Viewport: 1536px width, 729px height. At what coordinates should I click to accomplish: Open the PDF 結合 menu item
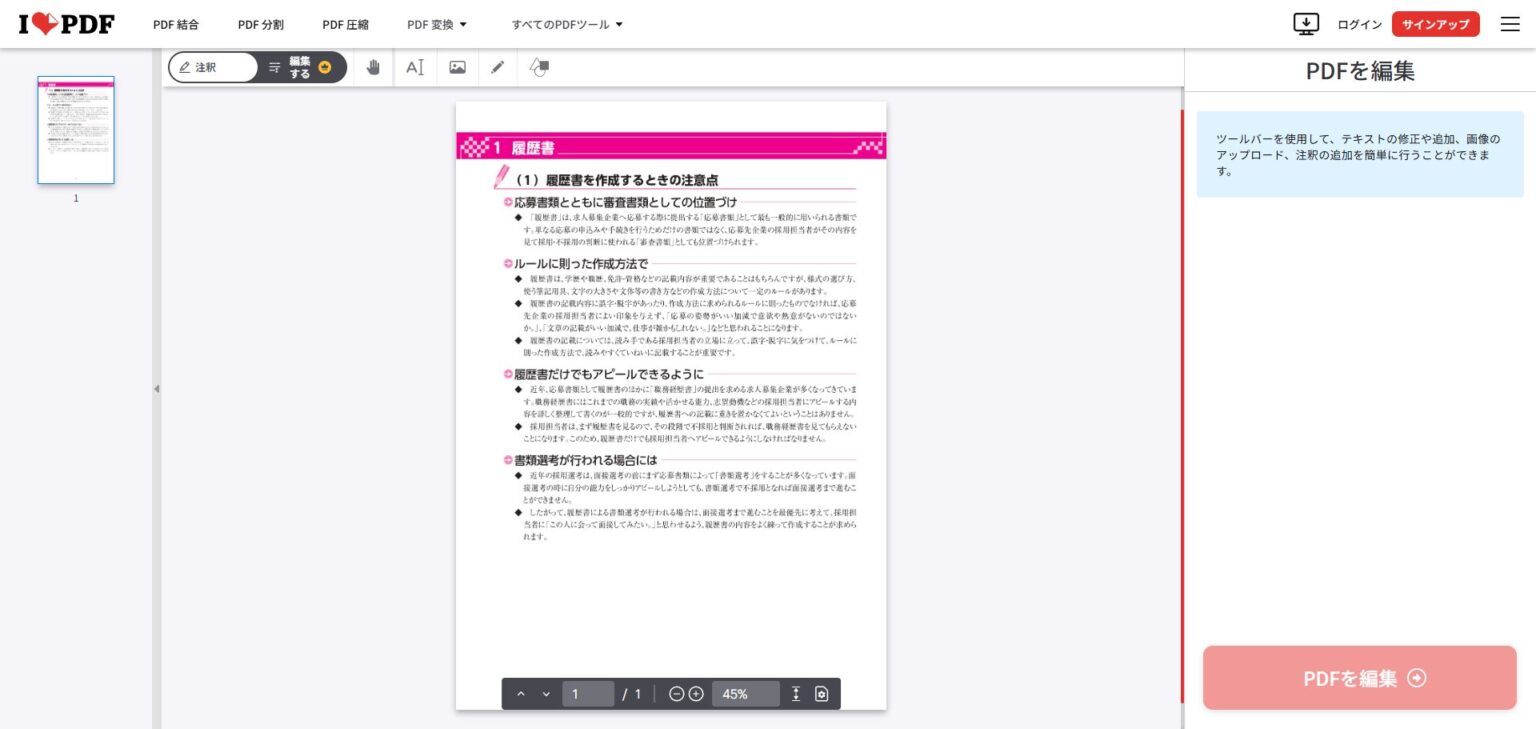click(176, 24)
